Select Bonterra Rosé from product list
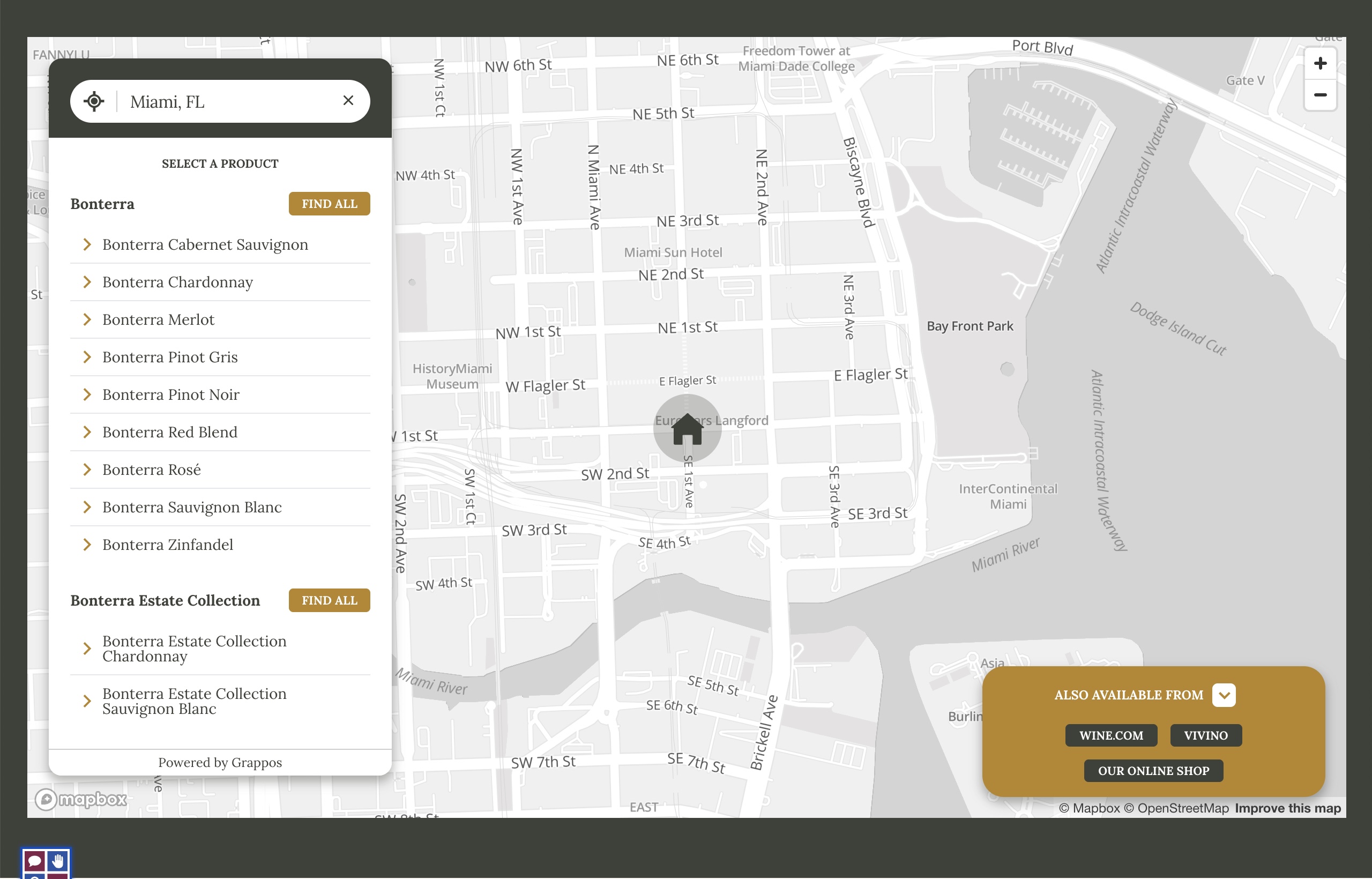 click(151, 470)
